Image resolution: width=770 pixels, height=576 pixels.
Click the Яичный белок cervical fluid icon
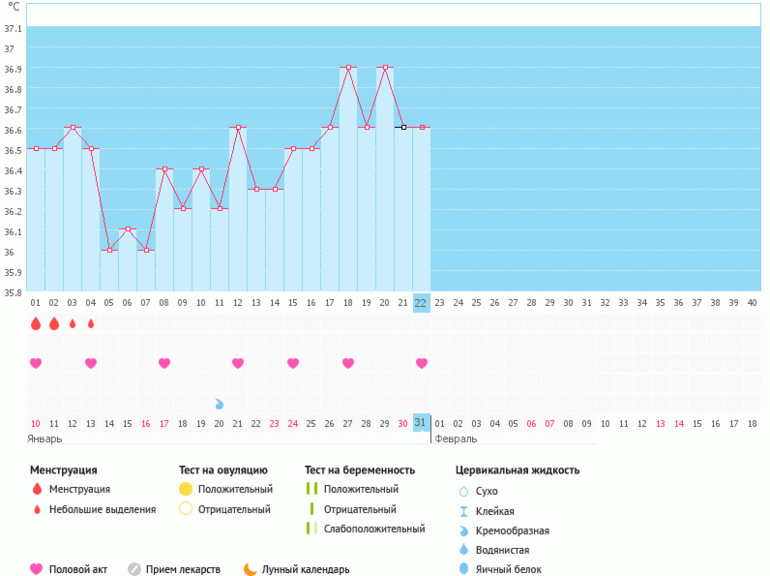coord(462,569)
